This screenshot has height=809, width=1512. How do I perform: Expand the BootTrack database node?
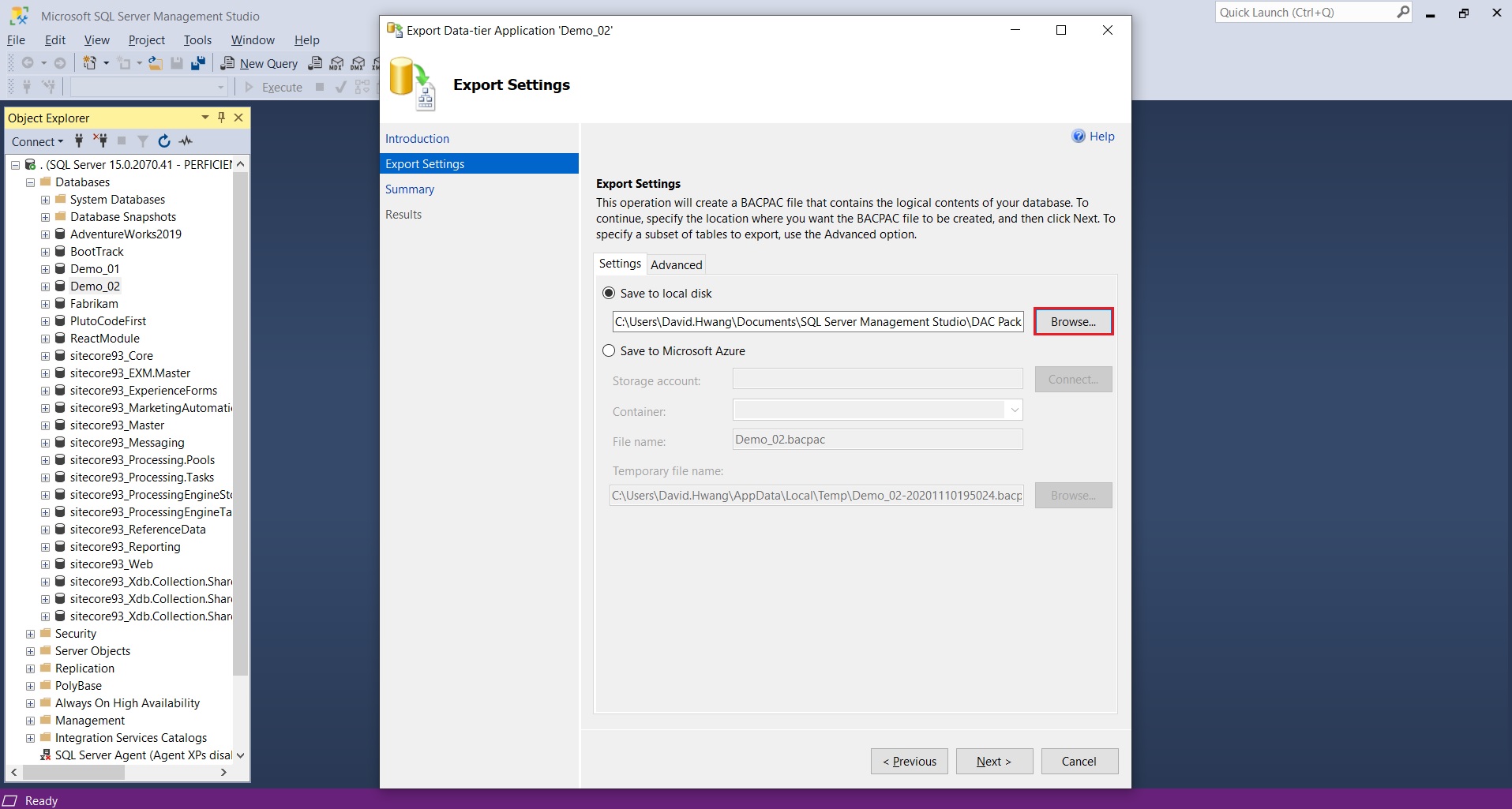pos(45,252)
